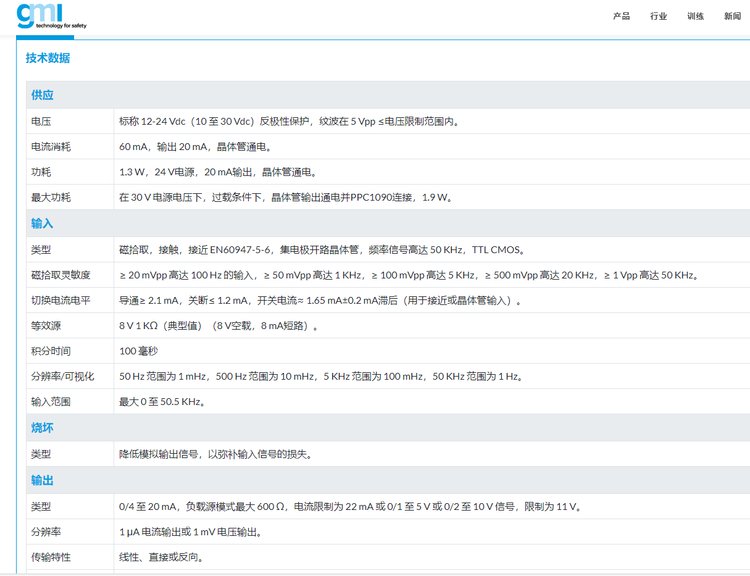Go to the 新闻 navigation item
The width and height of the screenshot is (750, 576).
732,16
